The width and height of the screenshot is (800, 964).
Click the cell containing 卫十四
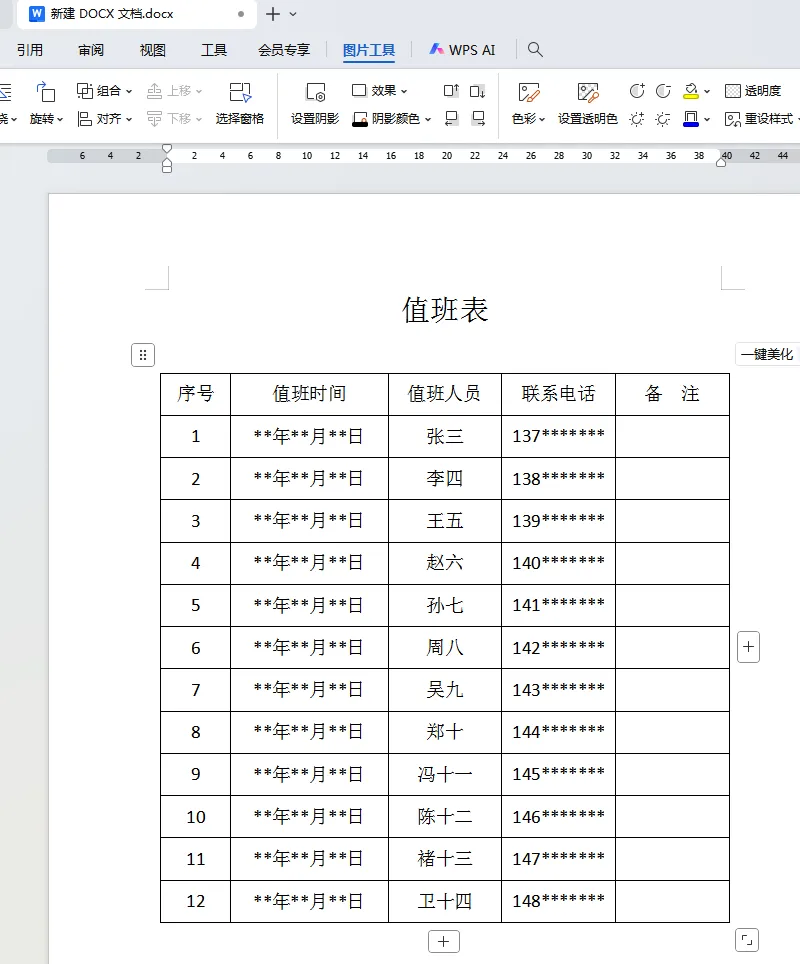445,902
